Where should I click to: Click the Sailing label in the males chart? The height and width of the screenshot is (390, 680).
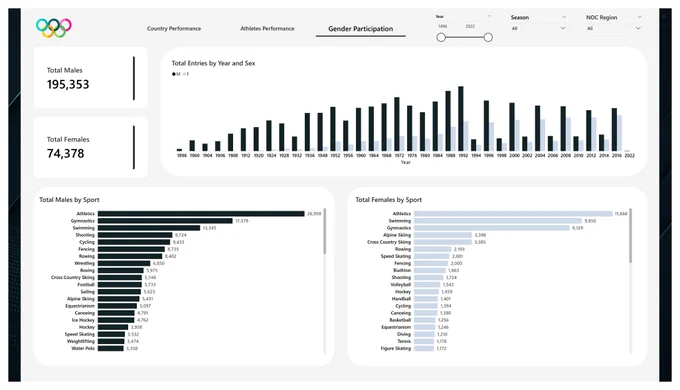tap(88, 292)
